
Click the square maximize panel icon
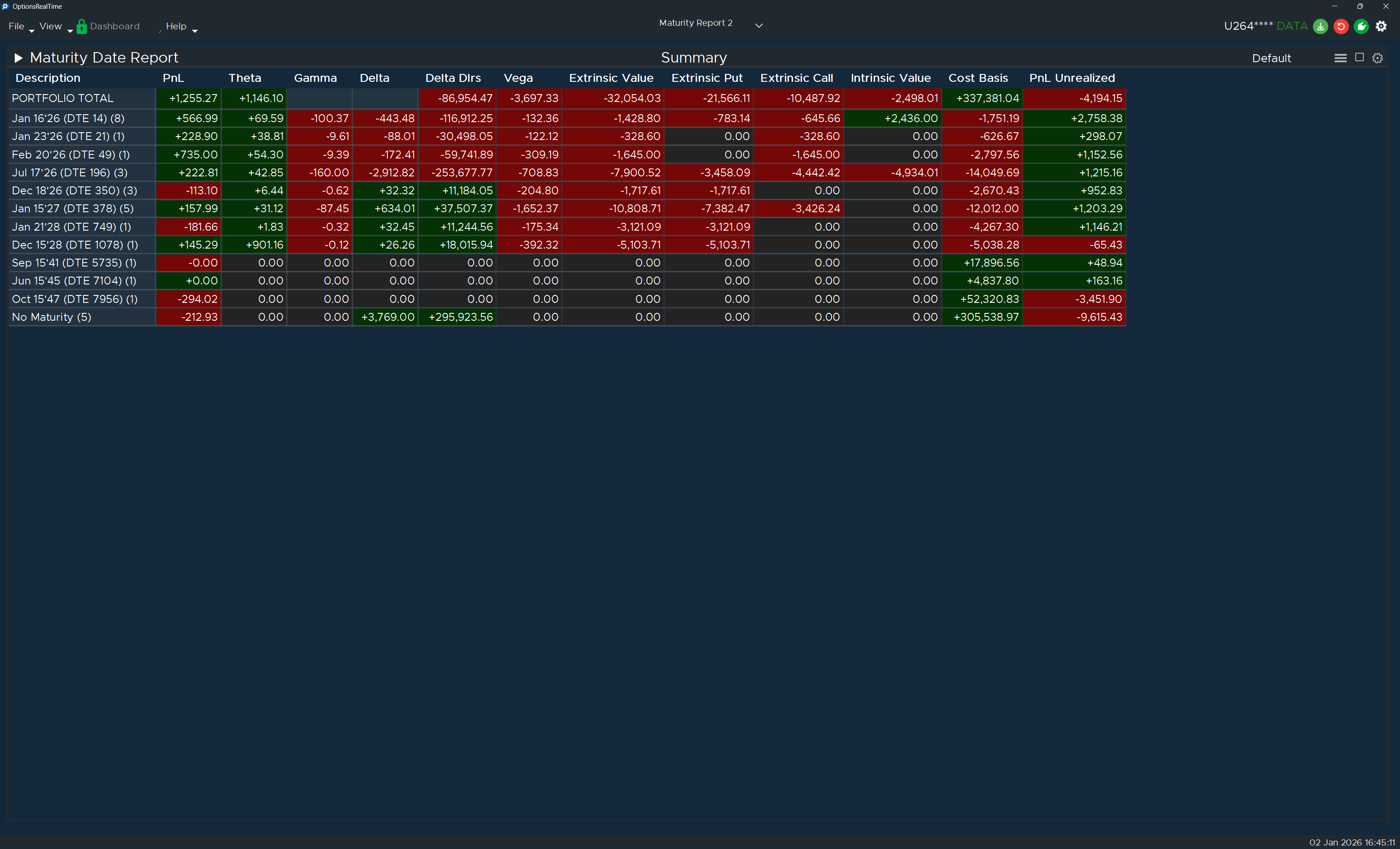coord(1359,57)
